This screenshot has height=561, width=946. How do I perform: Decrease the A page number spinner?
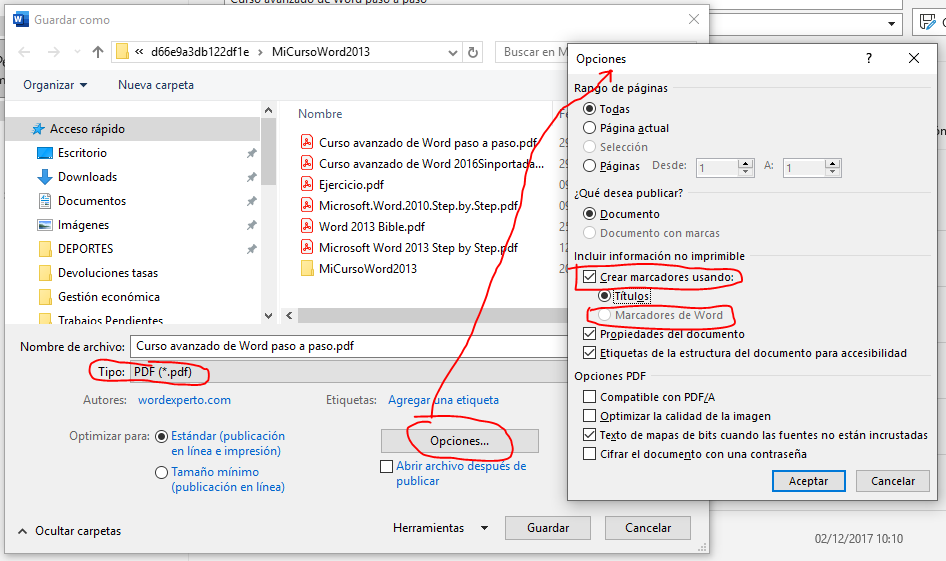(833, 172)
